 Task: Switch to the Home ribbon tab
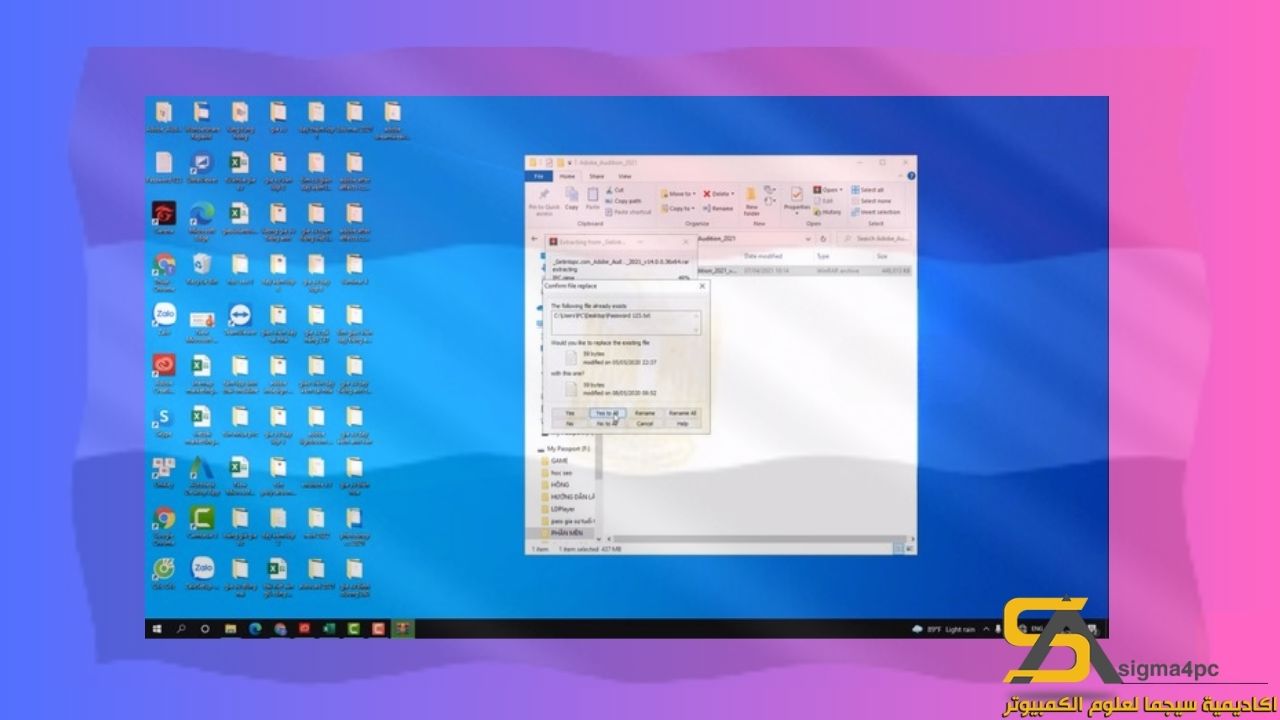pos(567,176)
